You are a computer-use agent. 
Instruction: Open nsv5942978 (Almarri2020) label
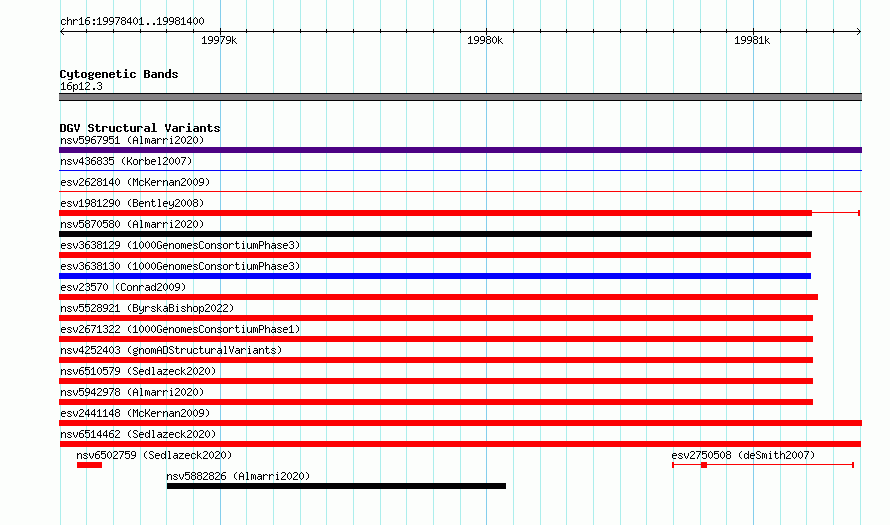pyautogui.click(x=132, y=392)
